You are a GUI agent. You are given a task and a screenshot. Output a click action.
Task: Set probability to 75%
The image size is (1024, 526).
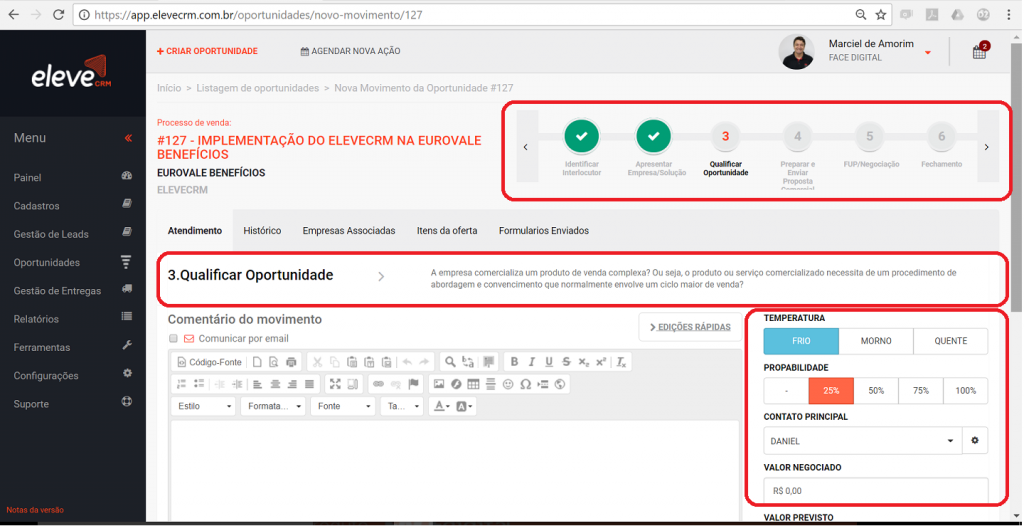pyautogui.click(x=921, y=391)
